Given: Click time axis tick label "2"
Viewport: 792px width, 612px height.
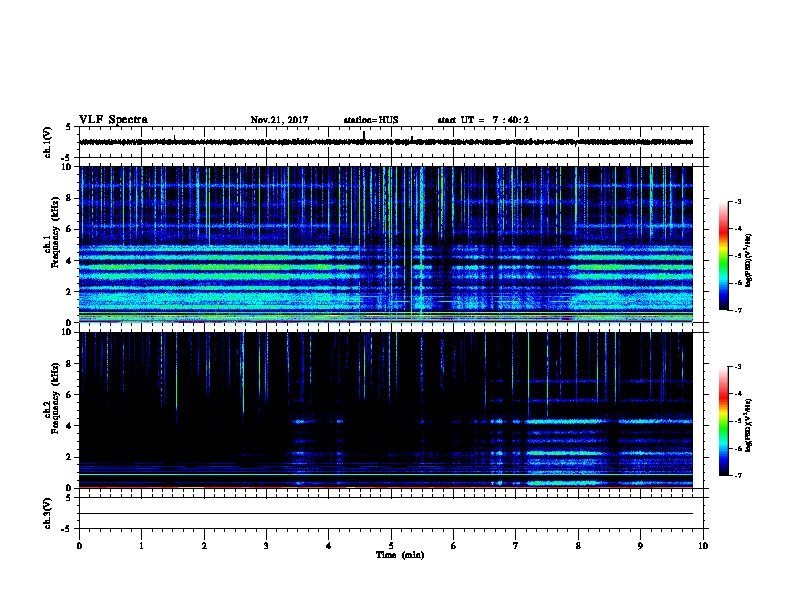Looking at the screenshot, I should (x=204, y=546).
